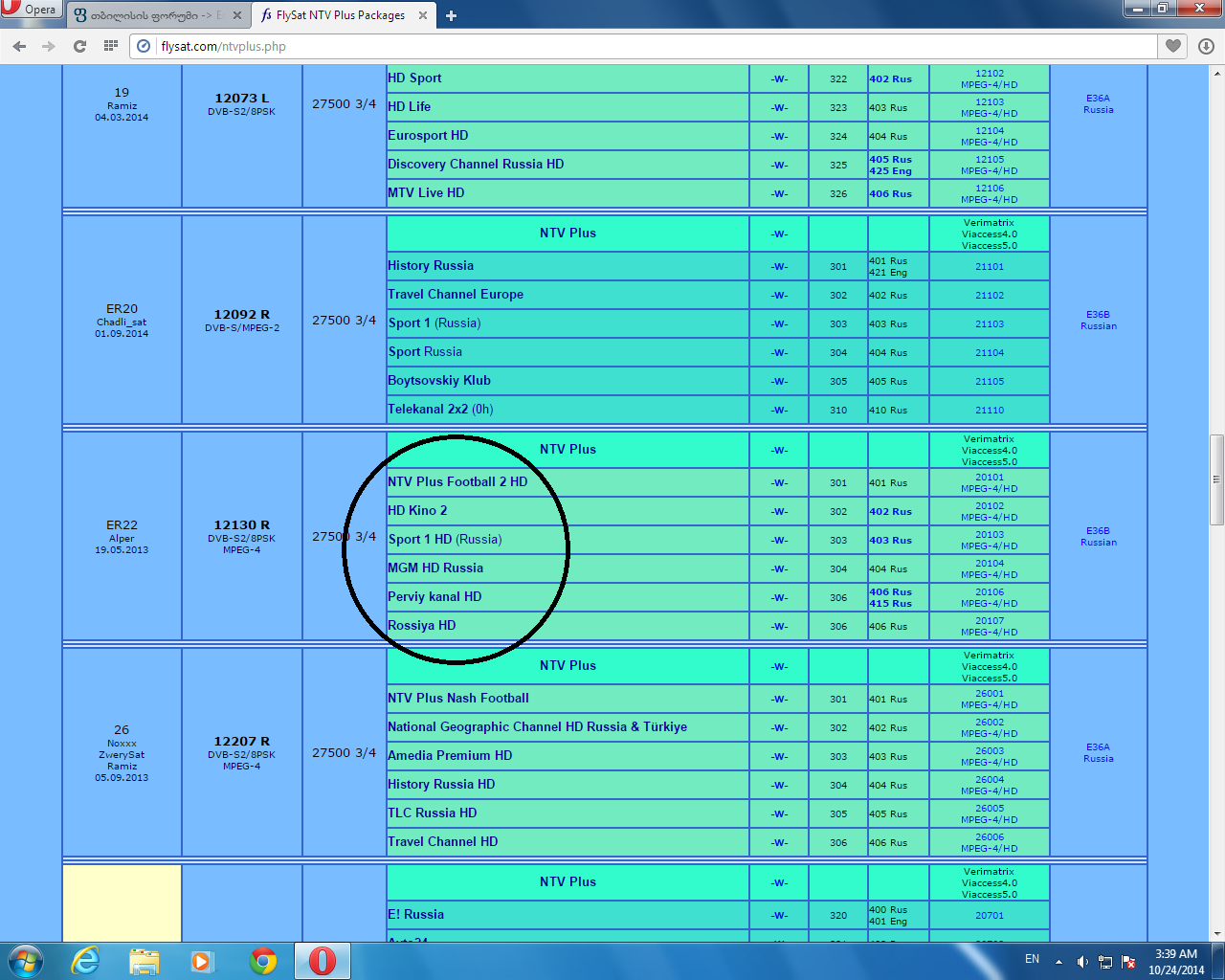1225x980 pixels.
Task: Click the Opera icon in the taskbar
Action: click(x=323, y=961)
